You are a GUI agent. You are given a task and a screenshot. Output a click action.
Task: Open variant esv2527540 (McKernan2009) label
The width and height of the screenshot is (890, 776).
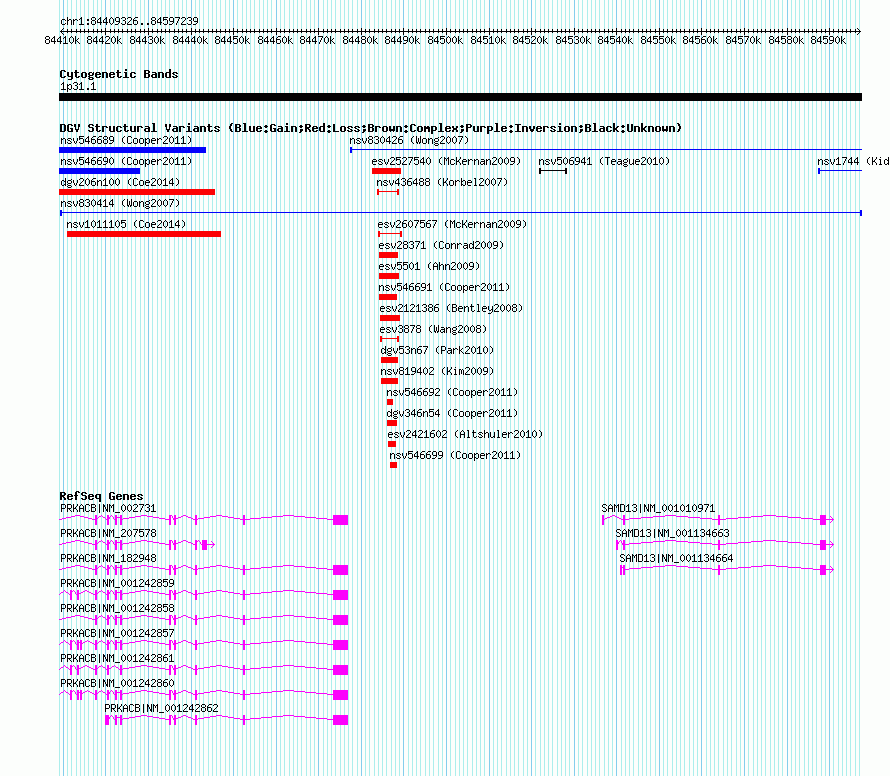pyautogui.click(x=446, y=161)
